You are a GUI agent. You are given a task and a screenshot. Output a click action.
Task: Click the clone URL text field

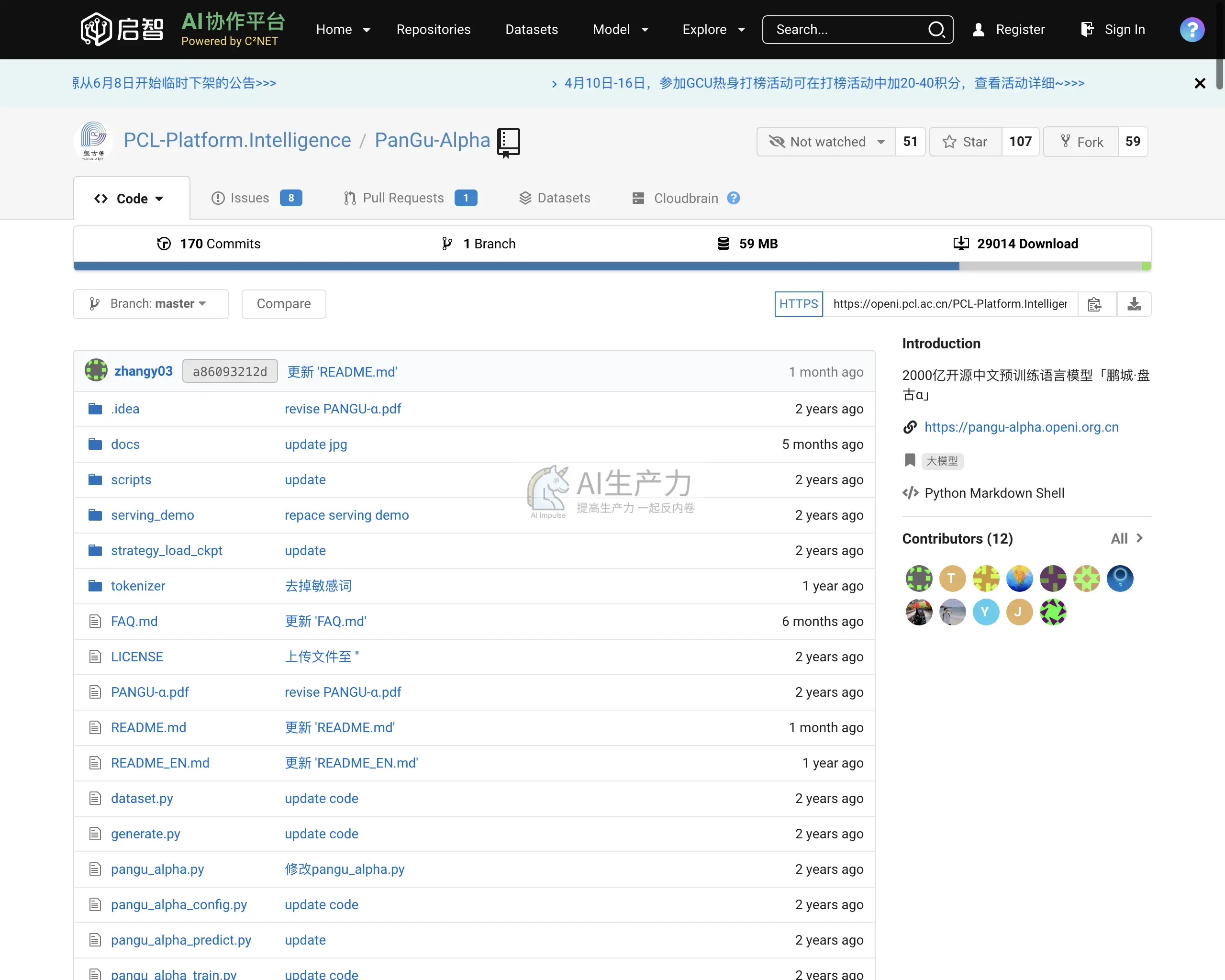point(950,304)
